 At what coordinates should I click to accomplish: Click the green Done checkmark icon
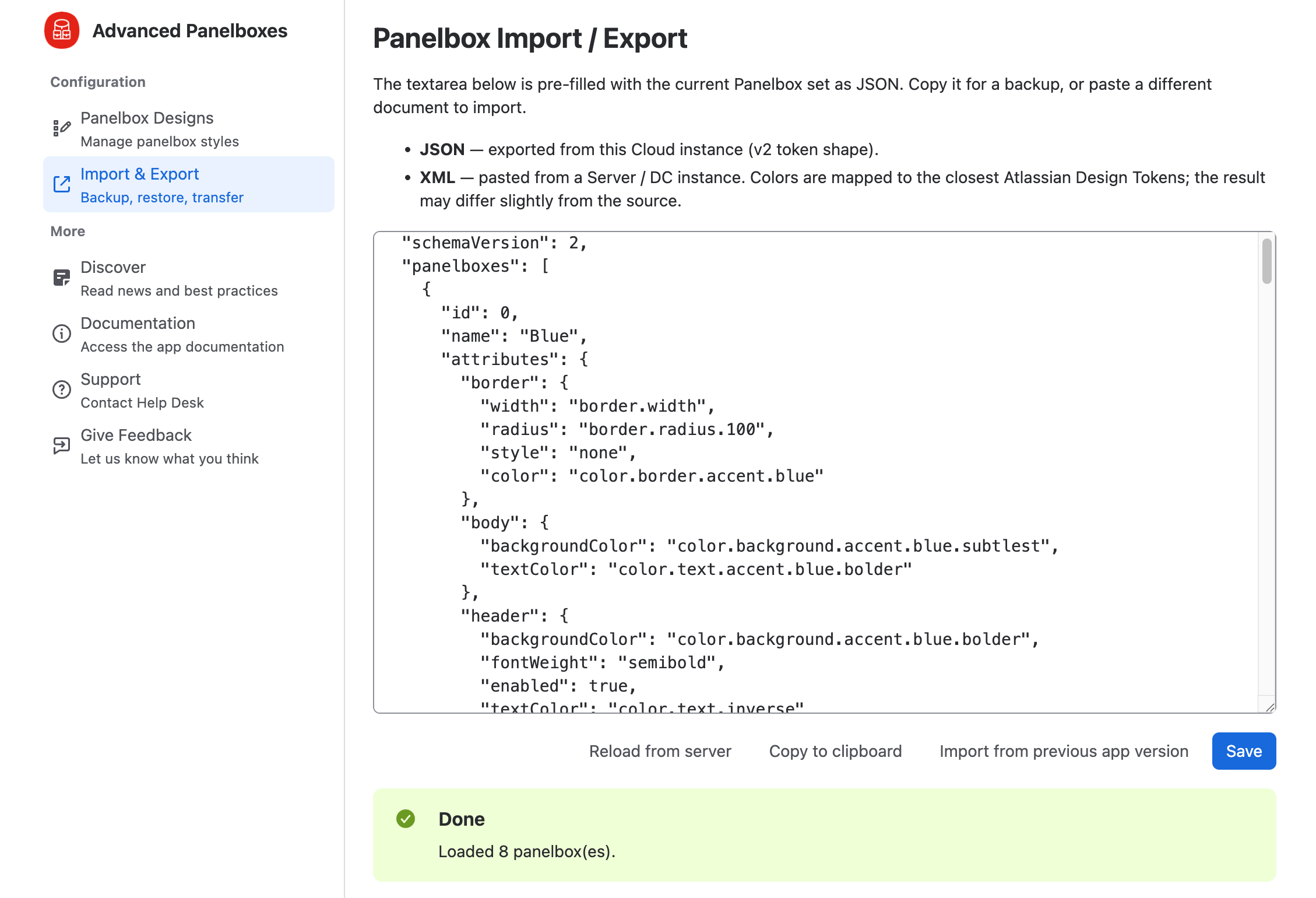pyautogui.click(x=406, y=819)
